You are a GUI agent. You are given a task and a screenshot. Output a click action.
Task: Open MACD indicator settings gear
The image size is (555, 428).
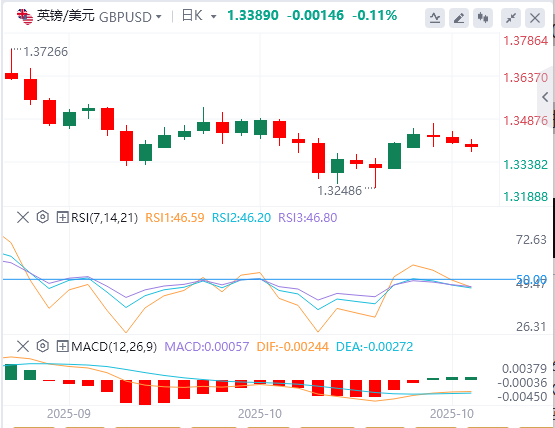click(x=42, y=346)
